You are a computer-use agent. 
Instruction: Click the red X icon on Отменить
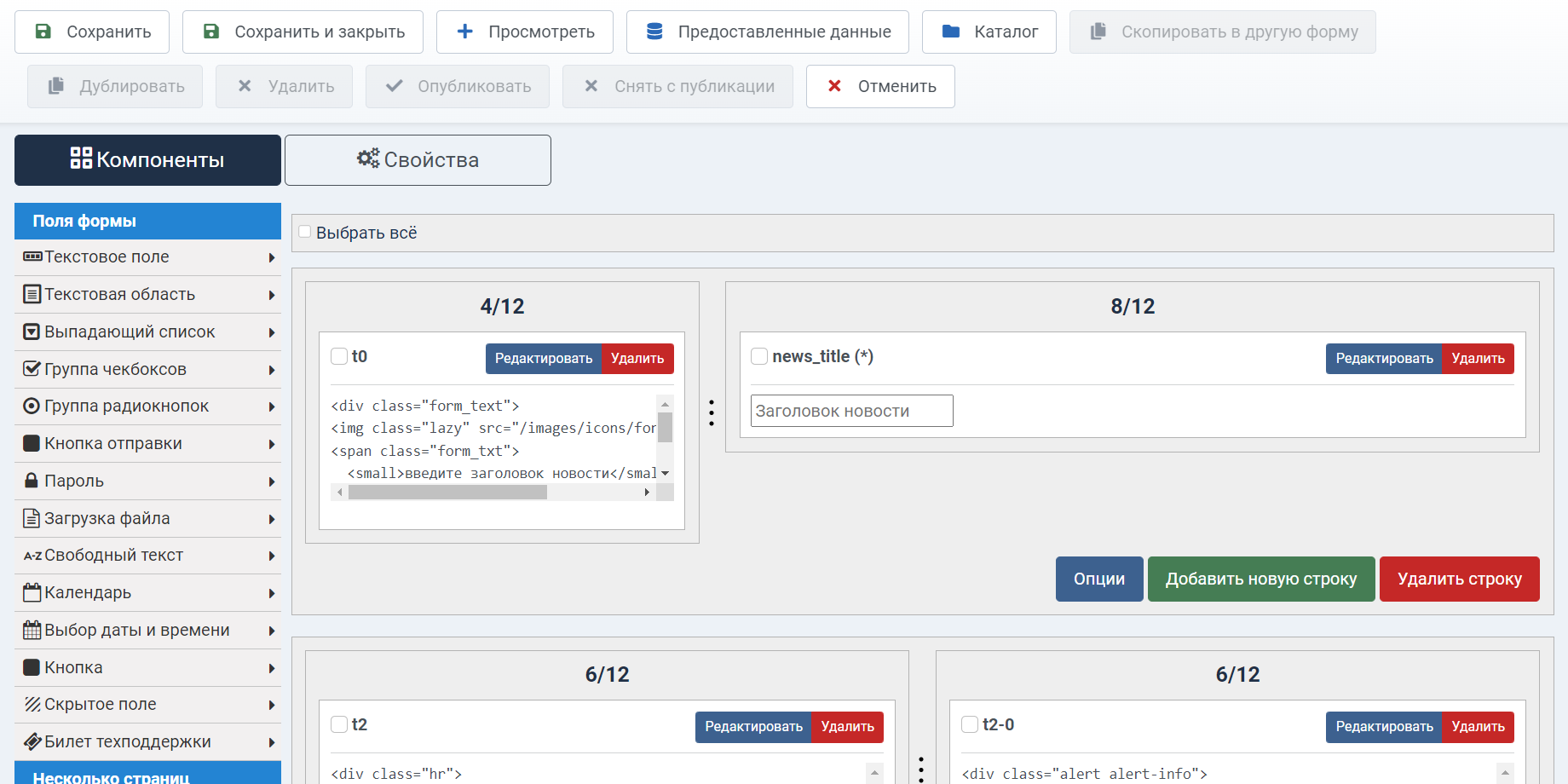(834, 86)
